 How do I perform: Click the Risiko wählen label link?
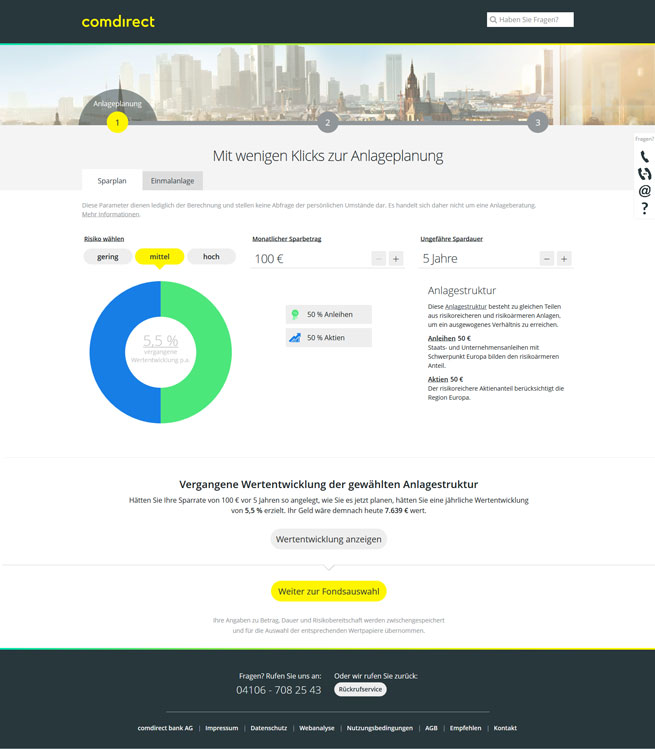(x=104, y=239)
